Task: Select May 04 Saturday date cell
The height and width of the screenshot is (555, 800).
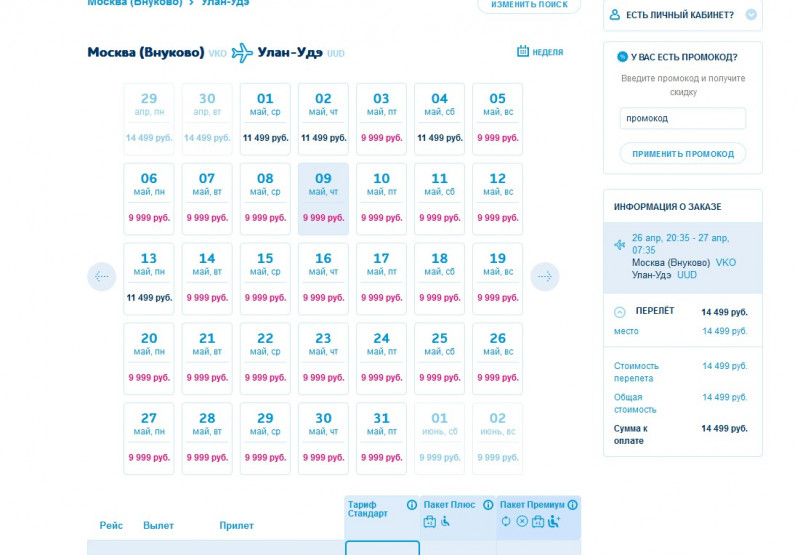Action: (440, 119)
